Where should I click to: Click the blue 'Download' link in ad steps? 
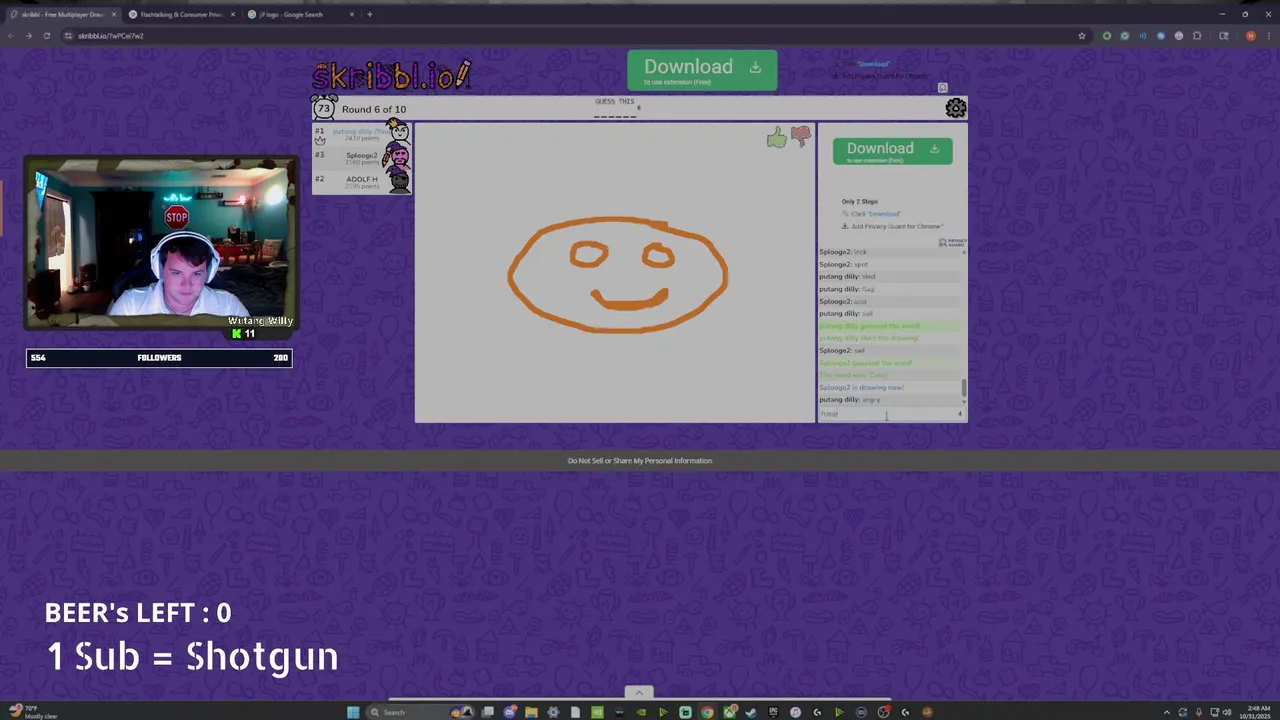click(884, 214)
